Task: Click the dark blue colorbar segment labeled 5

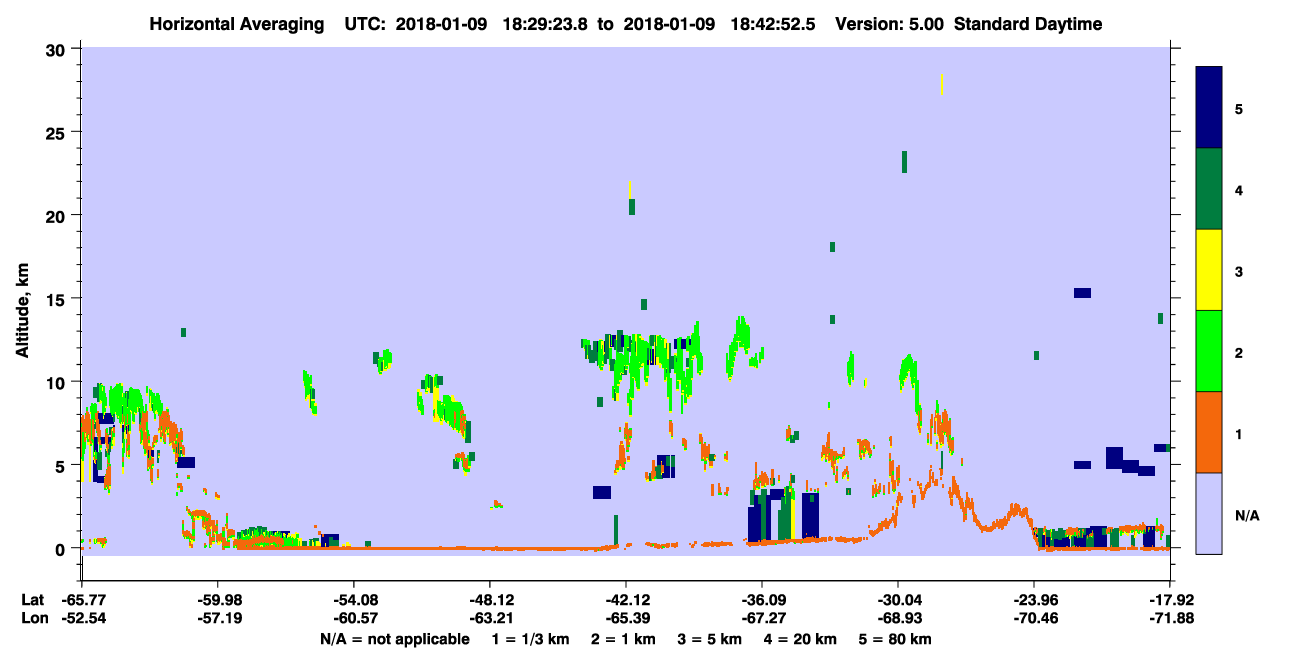Action: (x=1209, y=107)
